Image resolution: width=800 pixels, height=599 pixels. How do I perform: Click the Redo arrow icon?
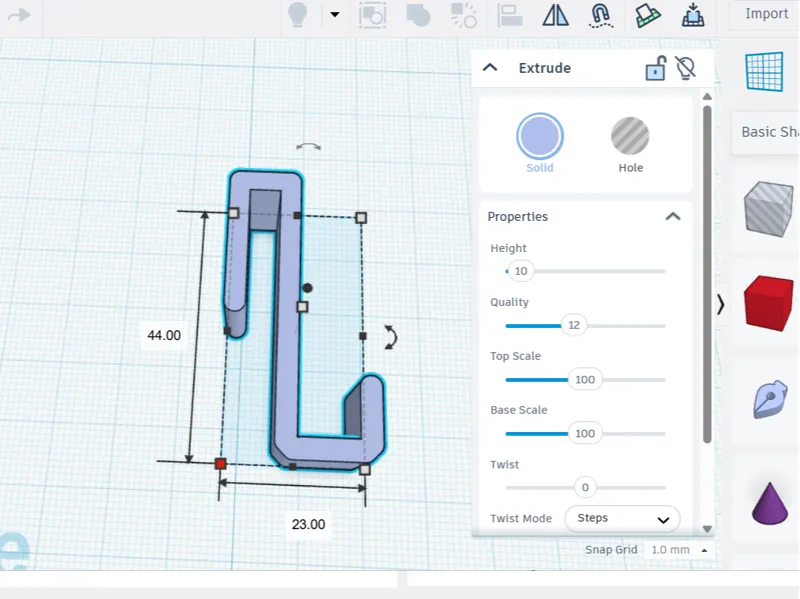coord(19,15)
